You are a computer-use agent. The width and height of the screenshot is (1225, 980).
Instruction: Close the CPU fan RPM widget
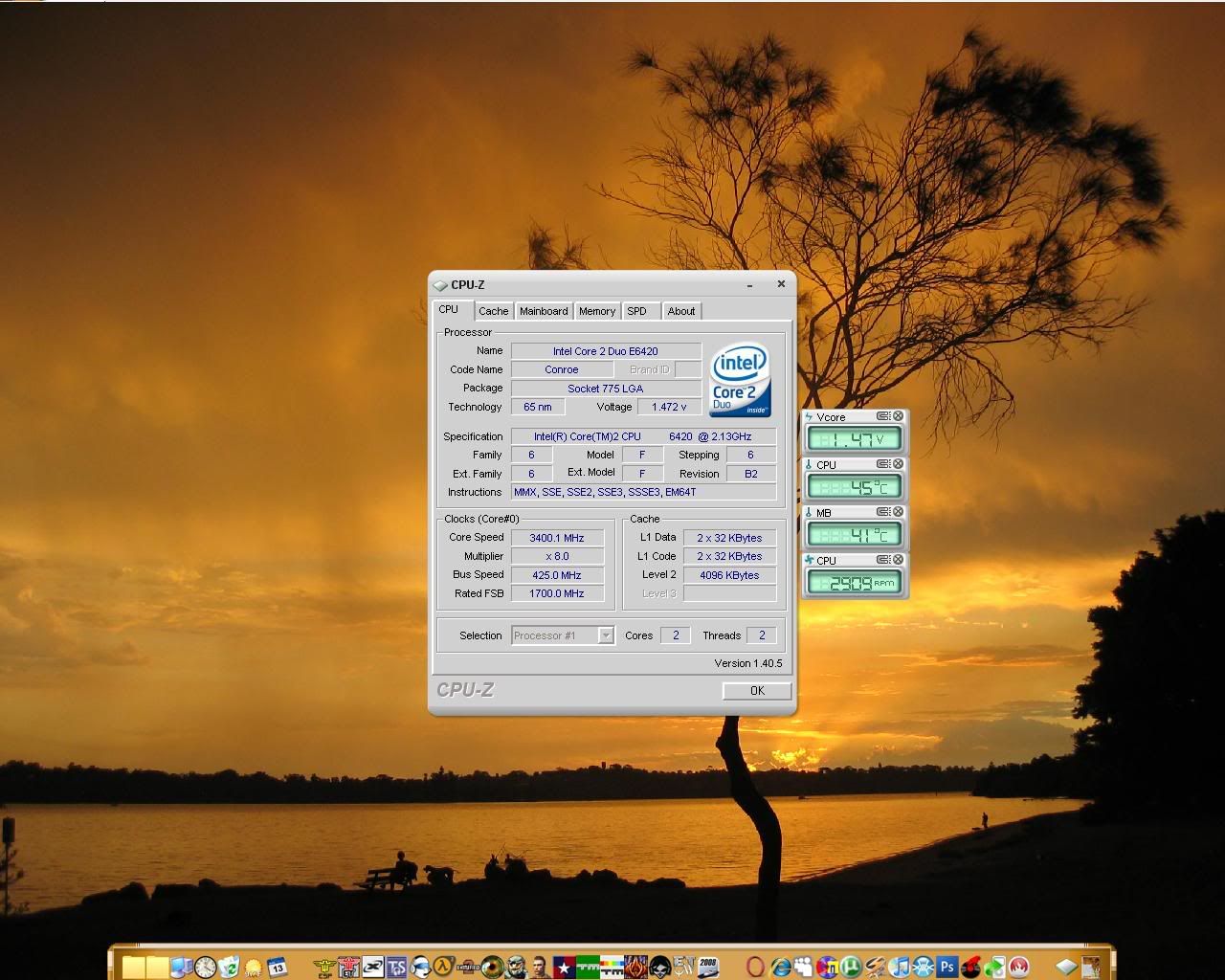coord(898,560)
